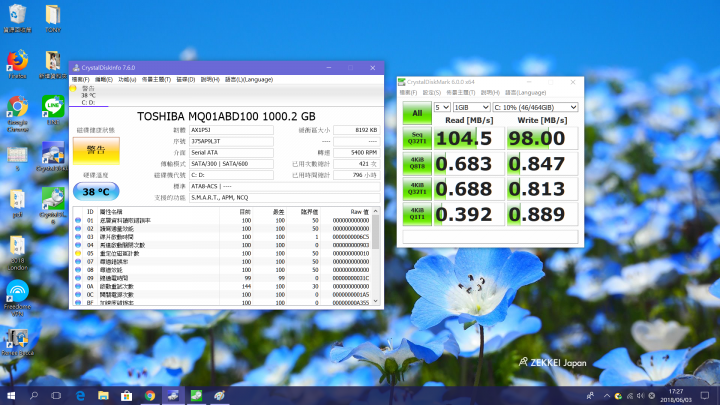Image resolution: width=720 pixels, height=405 pixels.
Task: Open the Recycle Bin desktop icon
Action: (17, 17)
